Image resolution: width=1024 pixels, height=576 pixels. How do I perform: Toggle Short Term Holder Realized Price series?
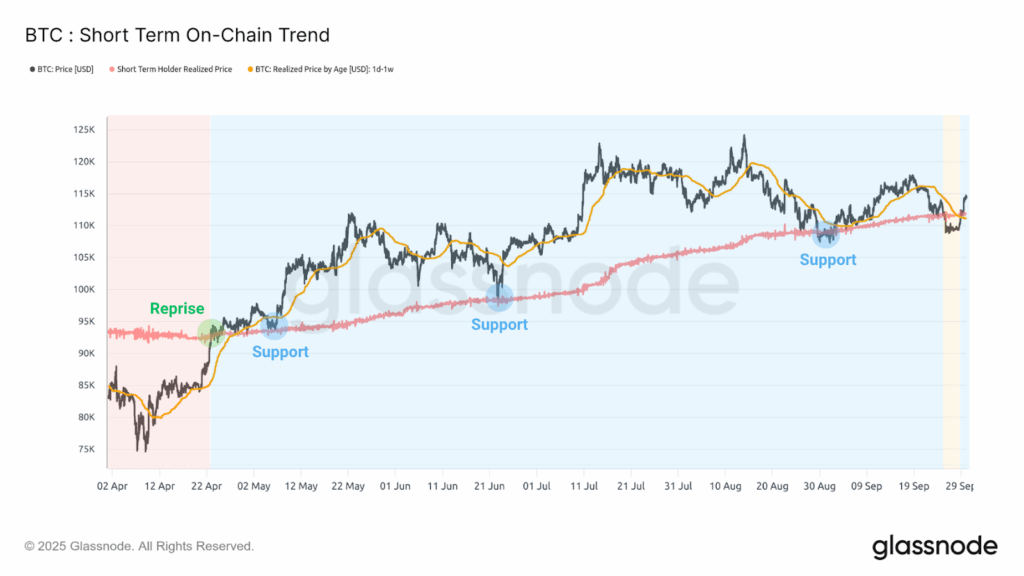(174, 69)
